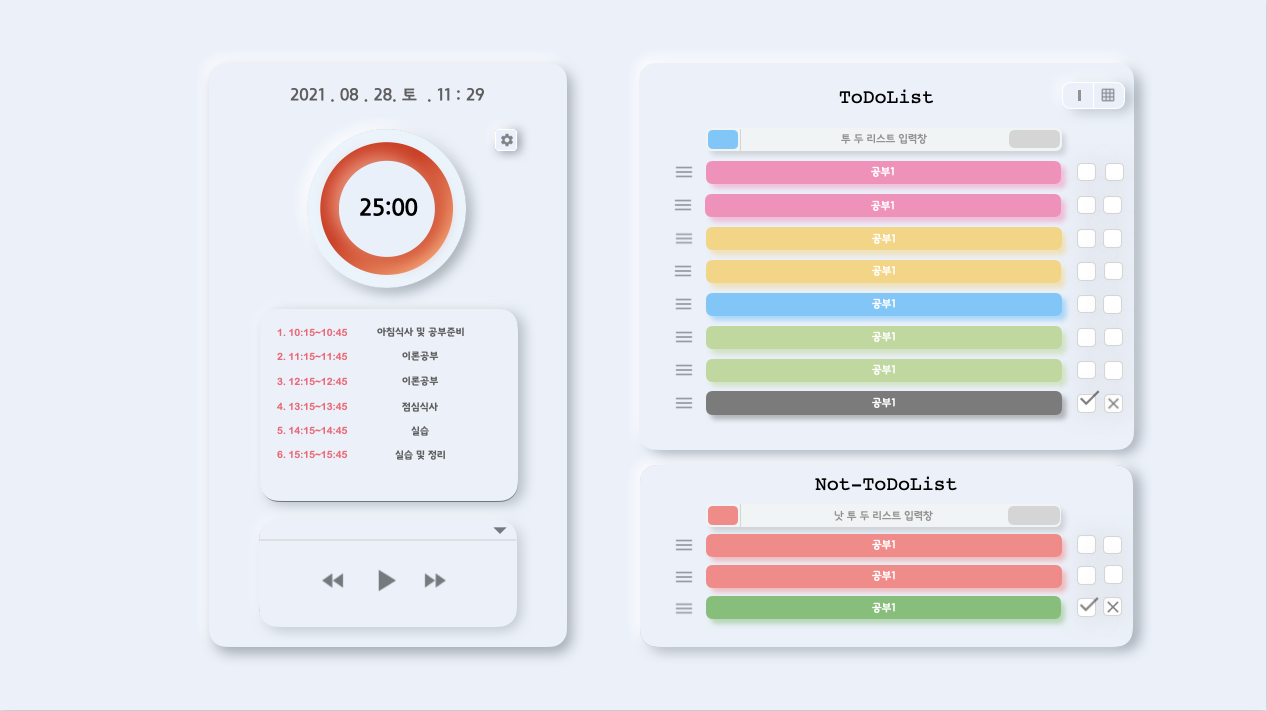
Task: Pick the red color swatch beside the not-to-do input
Action: [x=723, y=515]
